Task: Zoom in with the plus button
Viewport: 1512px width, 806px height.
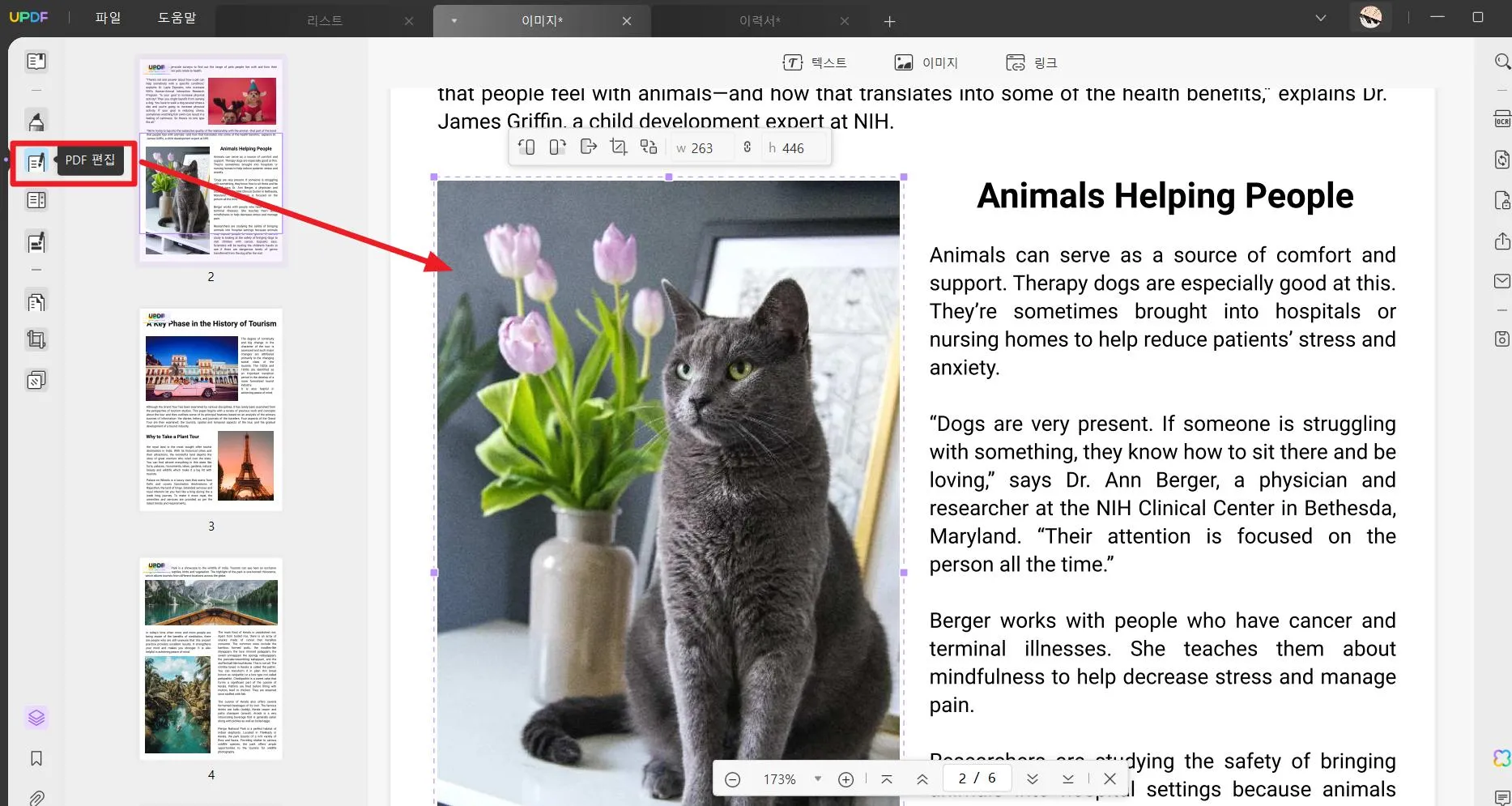Action: point(845,779)
